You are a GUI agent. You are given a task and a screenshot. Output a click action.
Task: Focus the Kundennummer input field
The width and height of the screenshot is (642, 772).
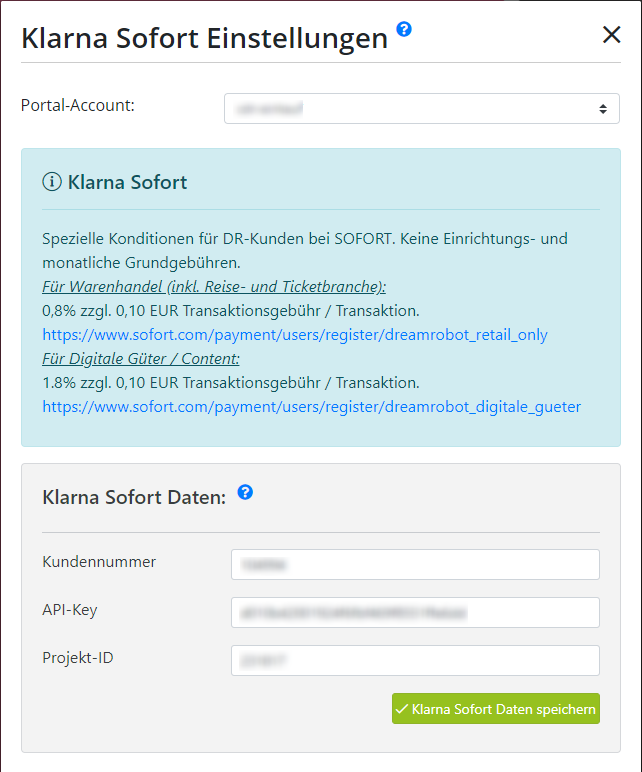416,564
